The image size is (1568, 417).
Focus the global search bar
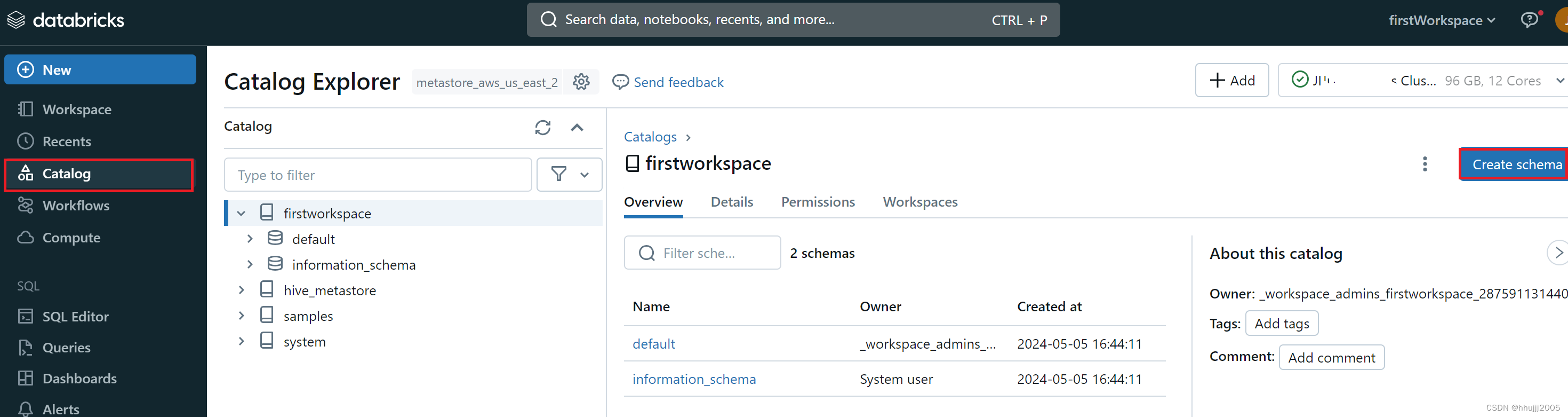pyautogui.click(x=793, y=20)
